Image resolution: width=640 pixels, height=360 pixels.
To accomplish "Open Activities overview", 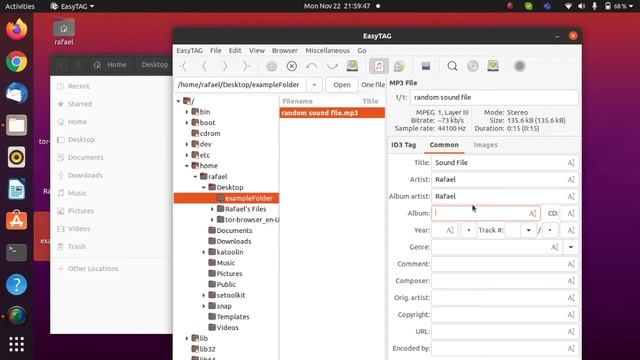I will coord(20,6).
